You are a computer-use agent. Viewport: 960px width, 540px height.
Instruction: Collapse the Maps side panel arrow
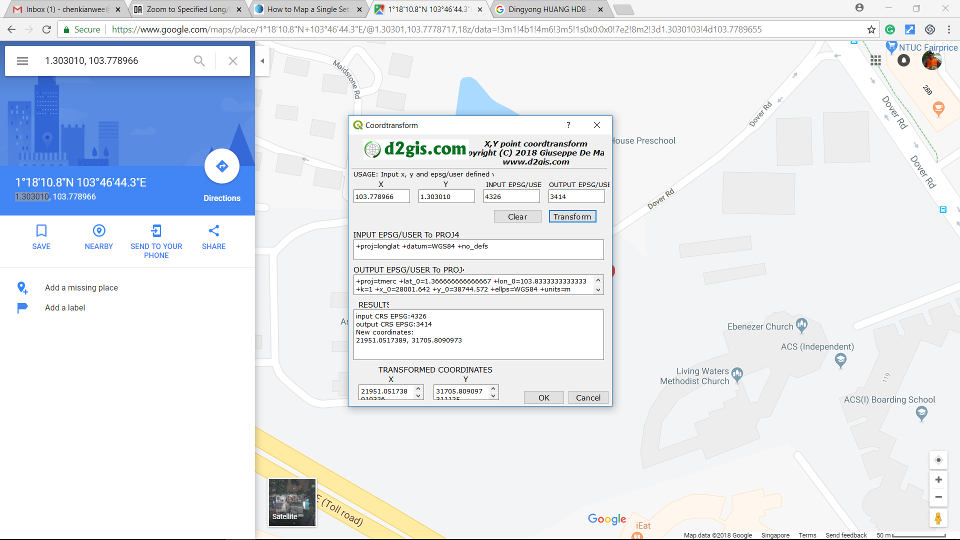tap(262, 61)
